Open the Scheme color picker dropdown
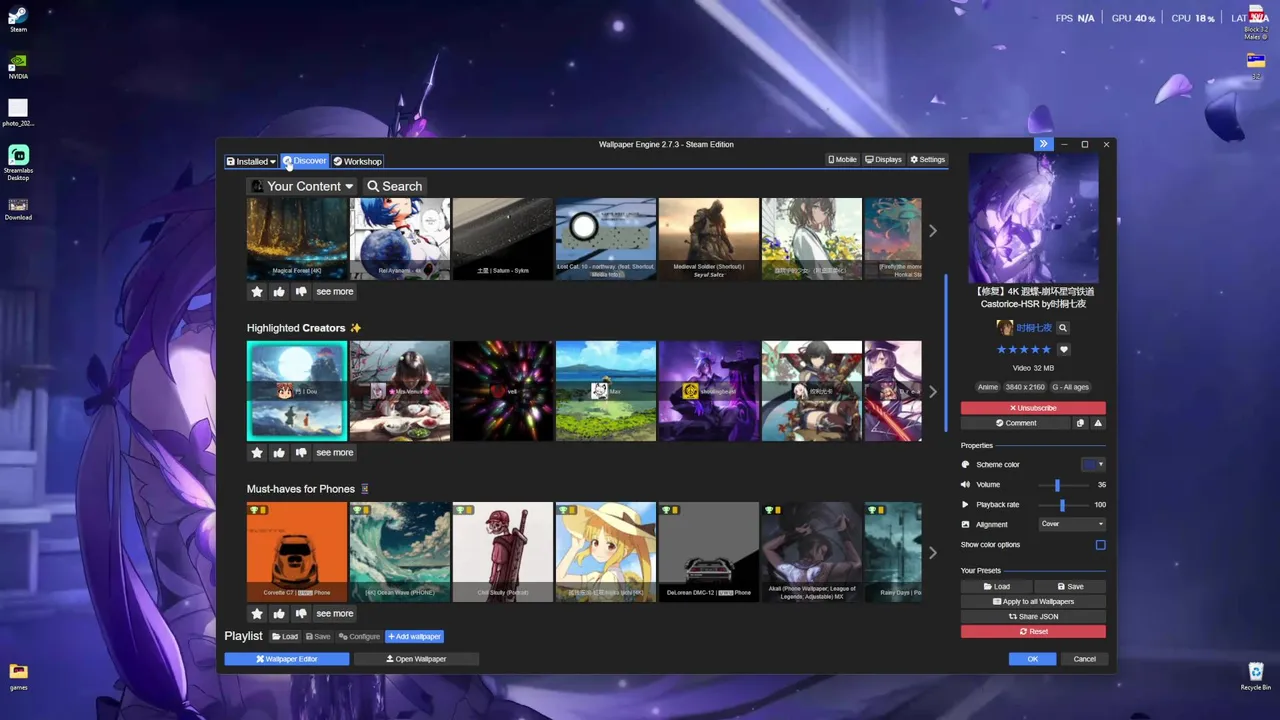The image size is (1280, 720). point(1093,464)
